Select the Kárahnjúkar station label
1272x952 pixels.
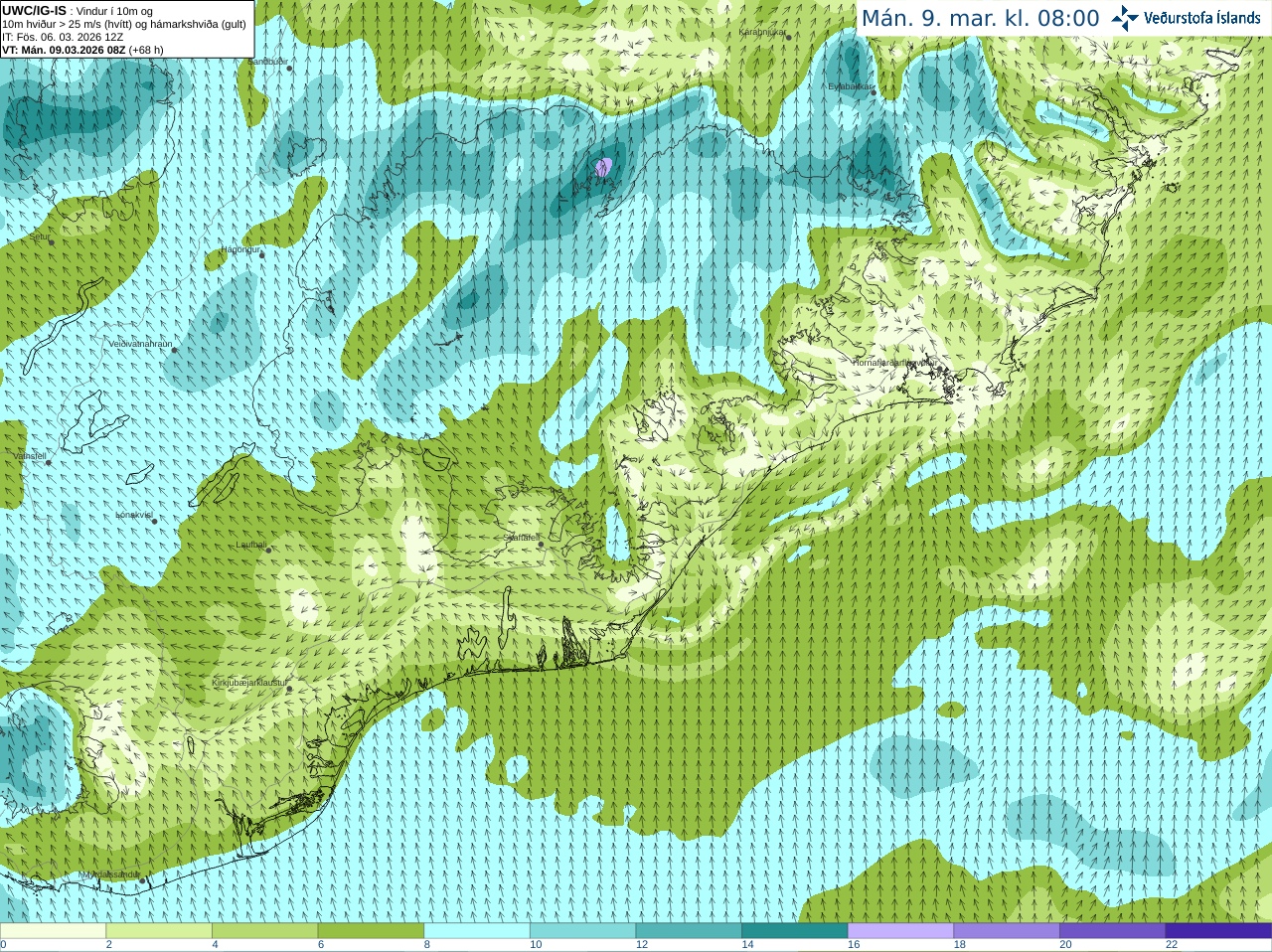tap(762, 32)
